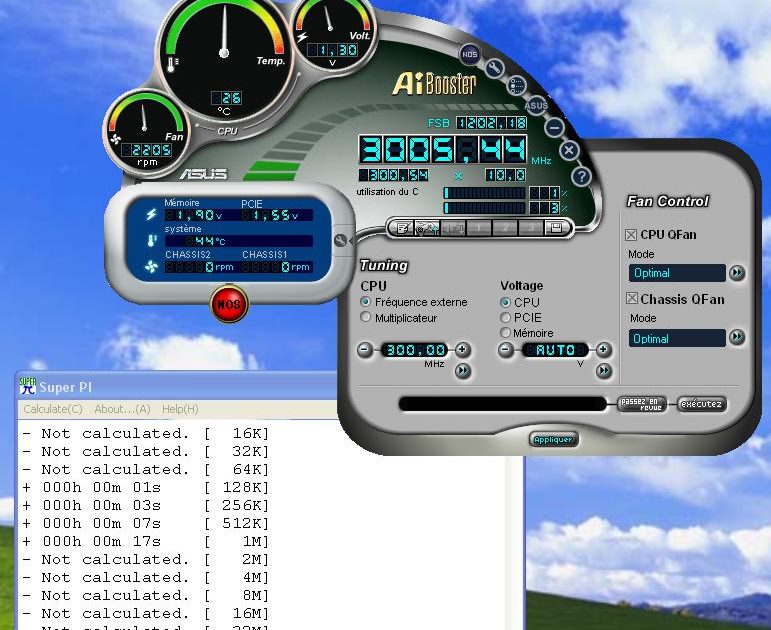The image size is (771, 630).
Task: Click the round ASUS logo button
Action: click(536, 105)
